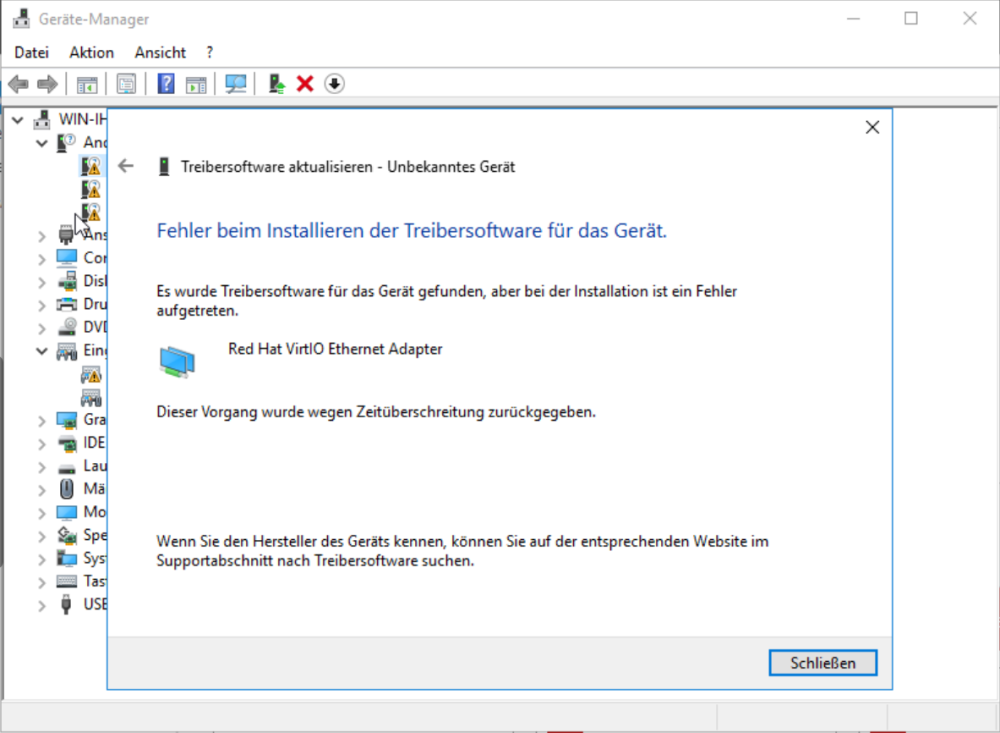Expand the 'Spe' storage controllers category
Screen dimensions: 1000x733
[41, 536]
